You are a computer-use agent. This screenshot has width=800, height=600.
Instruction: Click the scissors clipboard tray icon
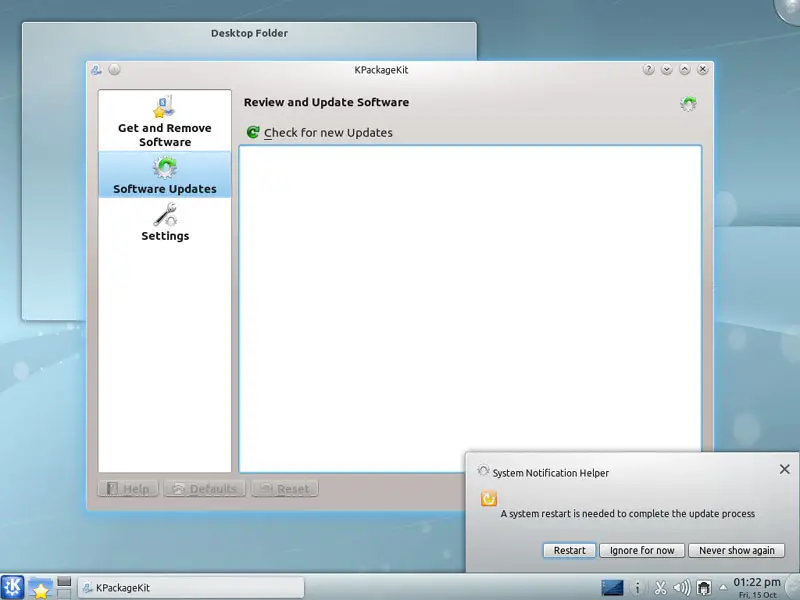660,588
